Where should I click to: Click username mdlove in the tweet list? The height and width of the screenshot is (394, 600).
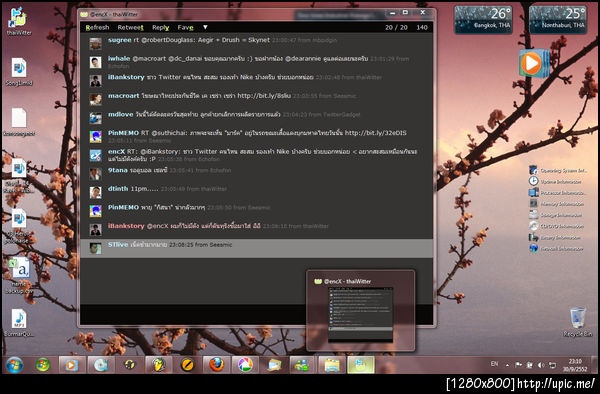pos(121,114)
